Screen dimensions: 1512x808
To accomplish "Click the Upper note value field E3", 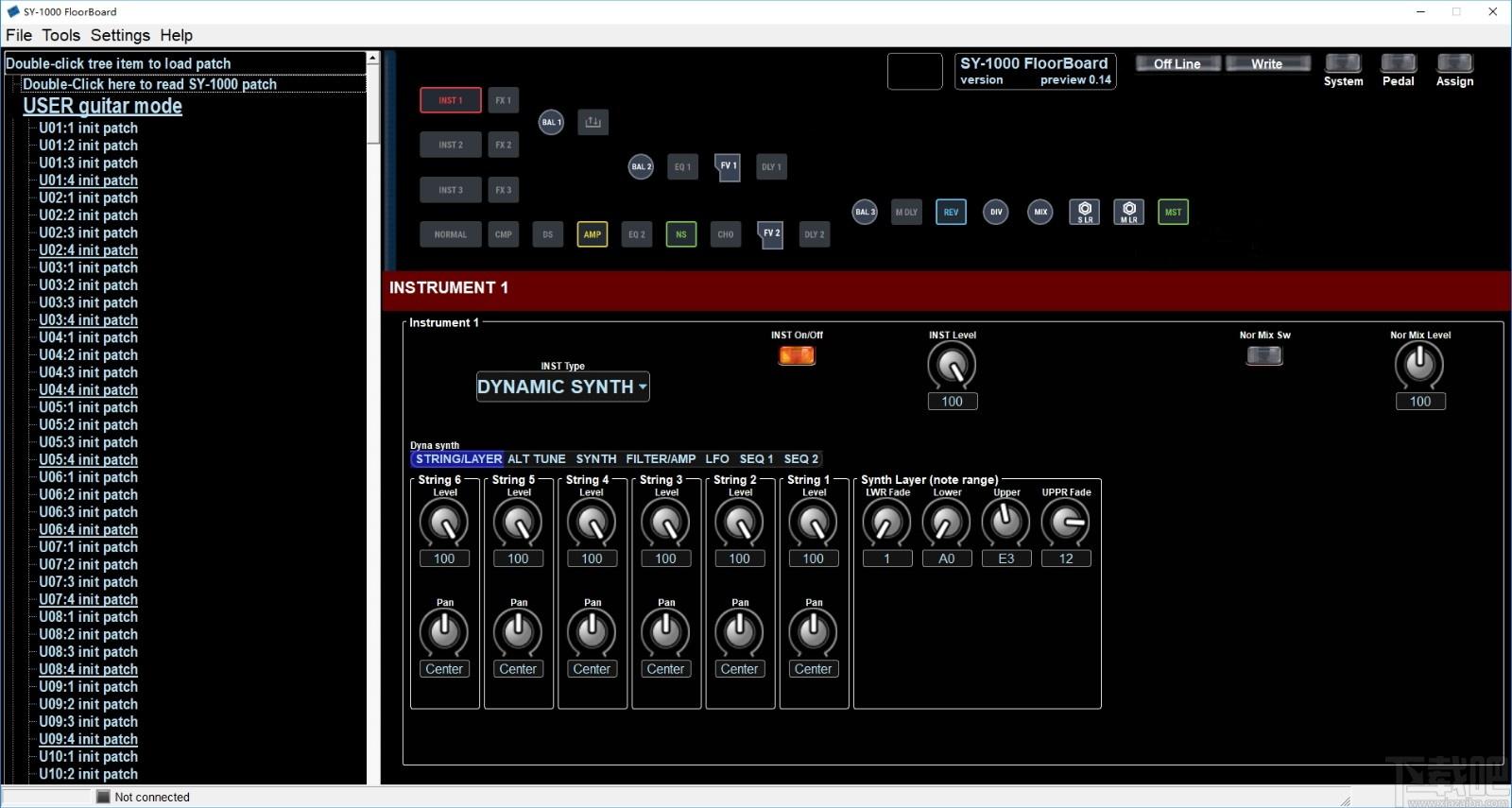I will pos(1006,559).
